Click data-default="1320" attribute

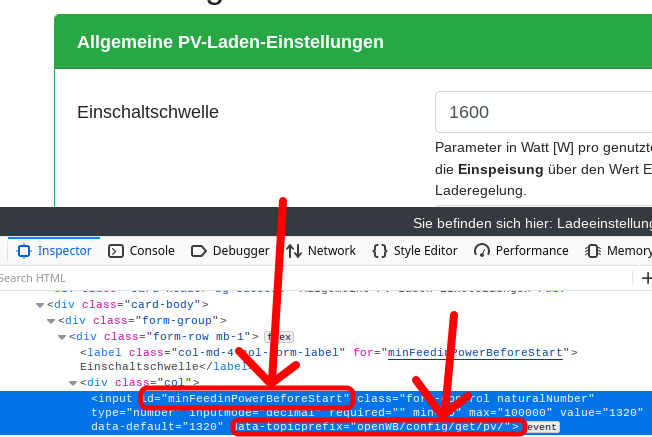[x=157, y=427]
